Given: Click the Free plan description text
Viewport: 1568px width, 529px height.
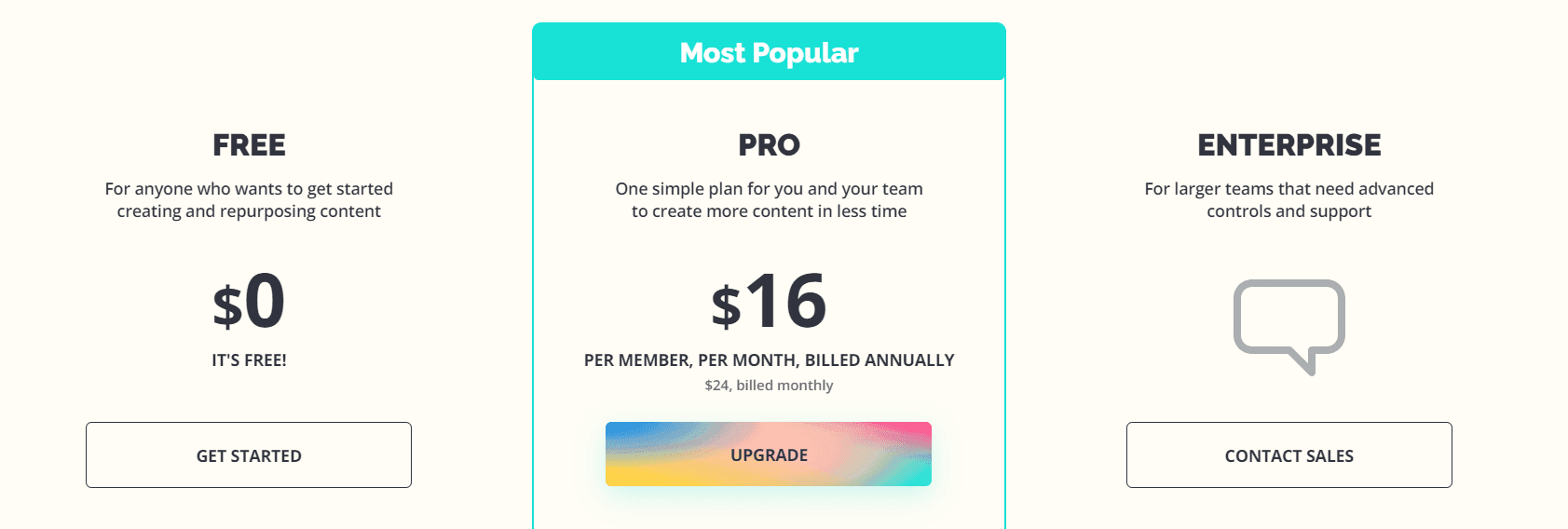Looking at the screenshot, I should (x=249, y=200).
